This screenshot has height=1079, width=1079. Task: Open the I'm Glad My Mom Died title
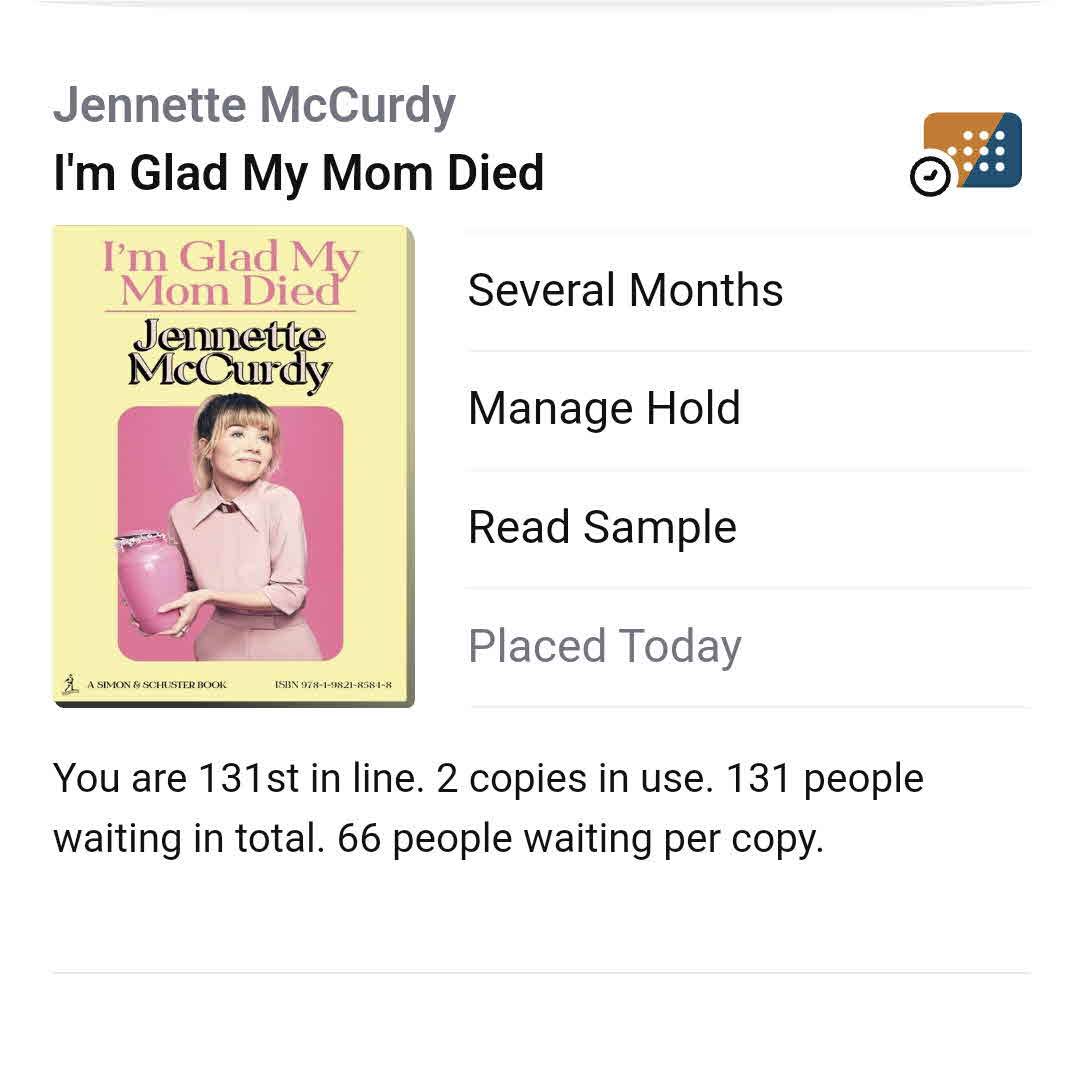298,172
